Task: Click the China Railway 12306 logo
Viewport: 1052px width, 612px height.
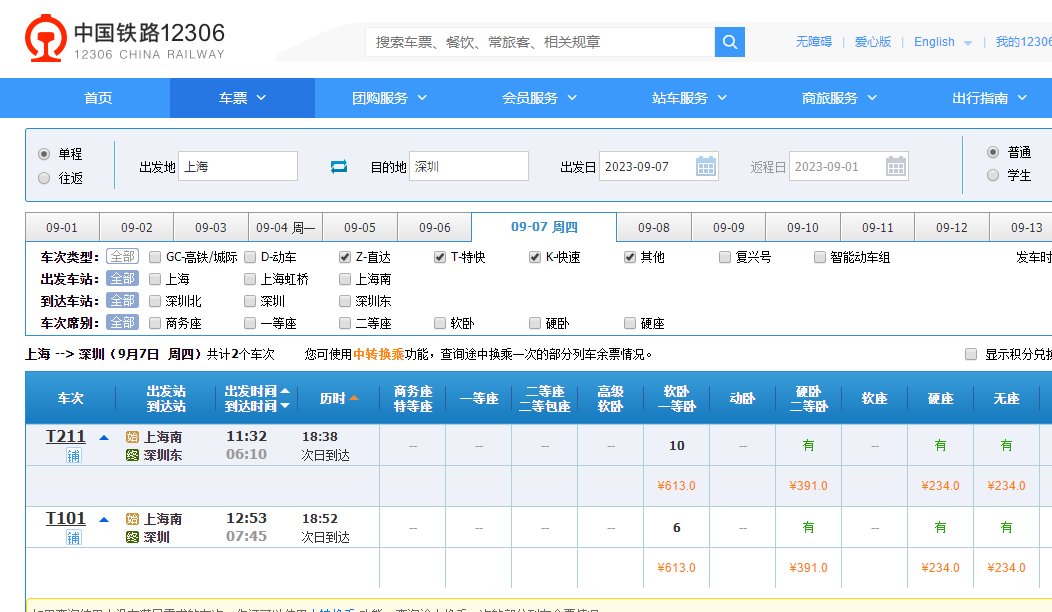Action: [x=125, y=38]
